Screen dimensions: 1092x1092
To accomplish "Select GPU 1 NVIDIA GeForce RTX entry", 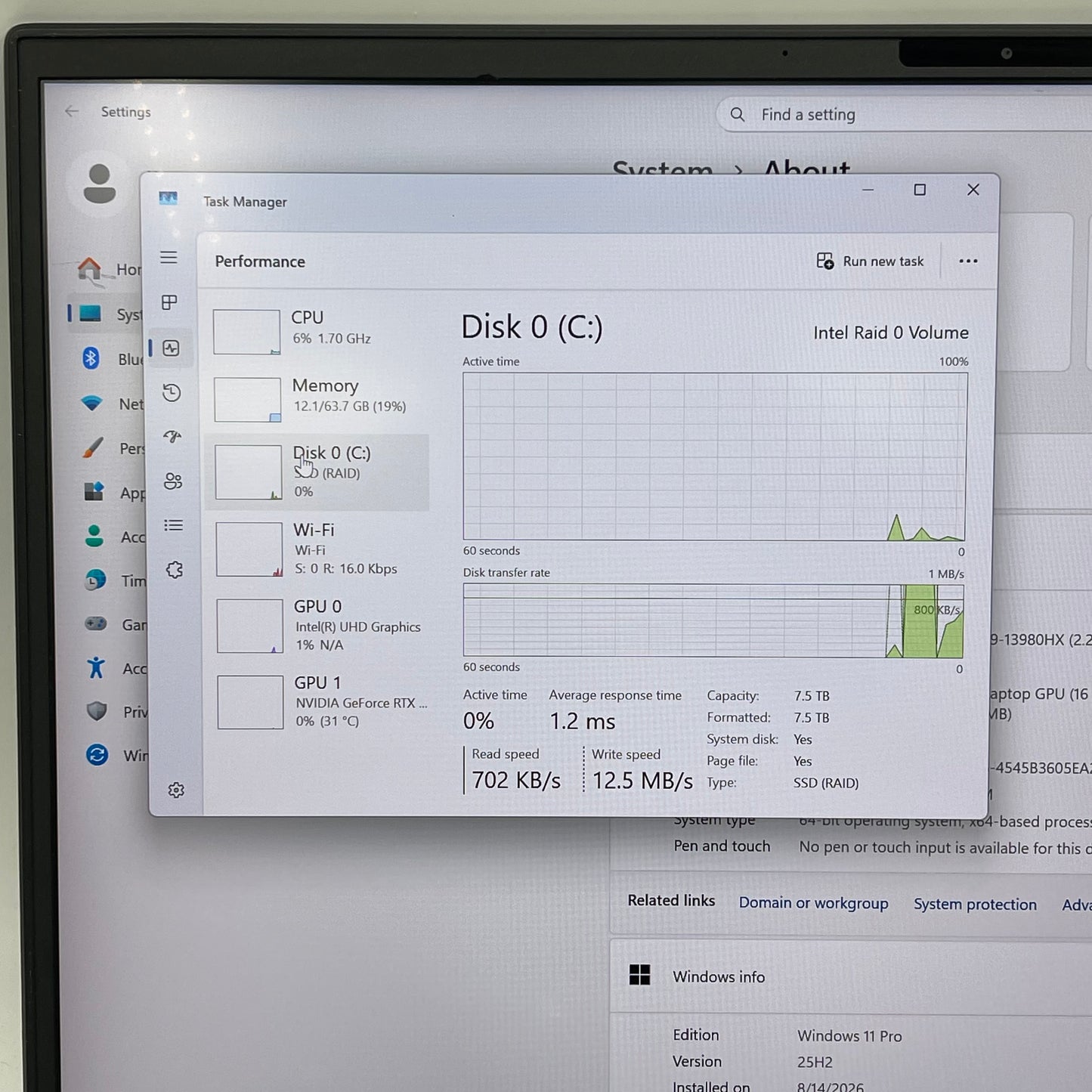I will (320, 702).
